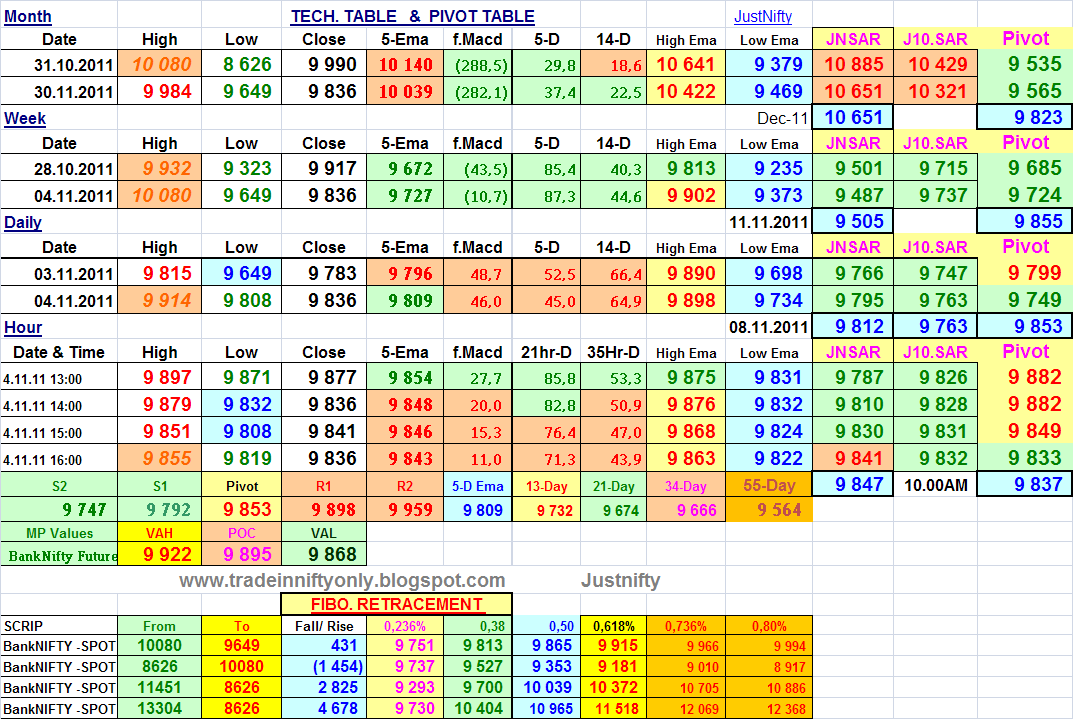The image size is (1073, 719).
Task: Click the www.tradeinniftyonly.blogspot.com text
Action: click(x=342, y=581)
